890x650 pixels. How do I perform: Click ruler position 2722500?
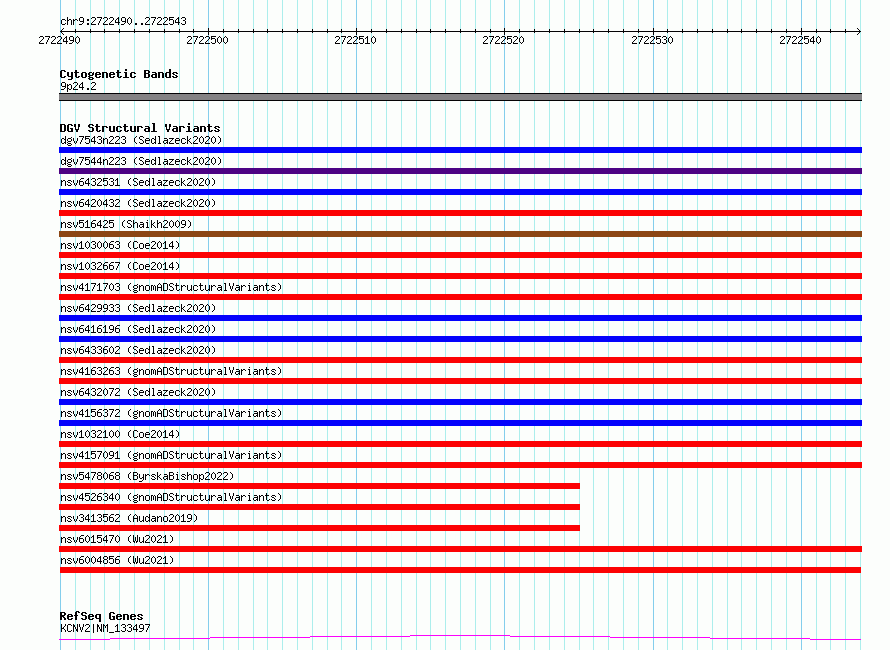[207, 40]
